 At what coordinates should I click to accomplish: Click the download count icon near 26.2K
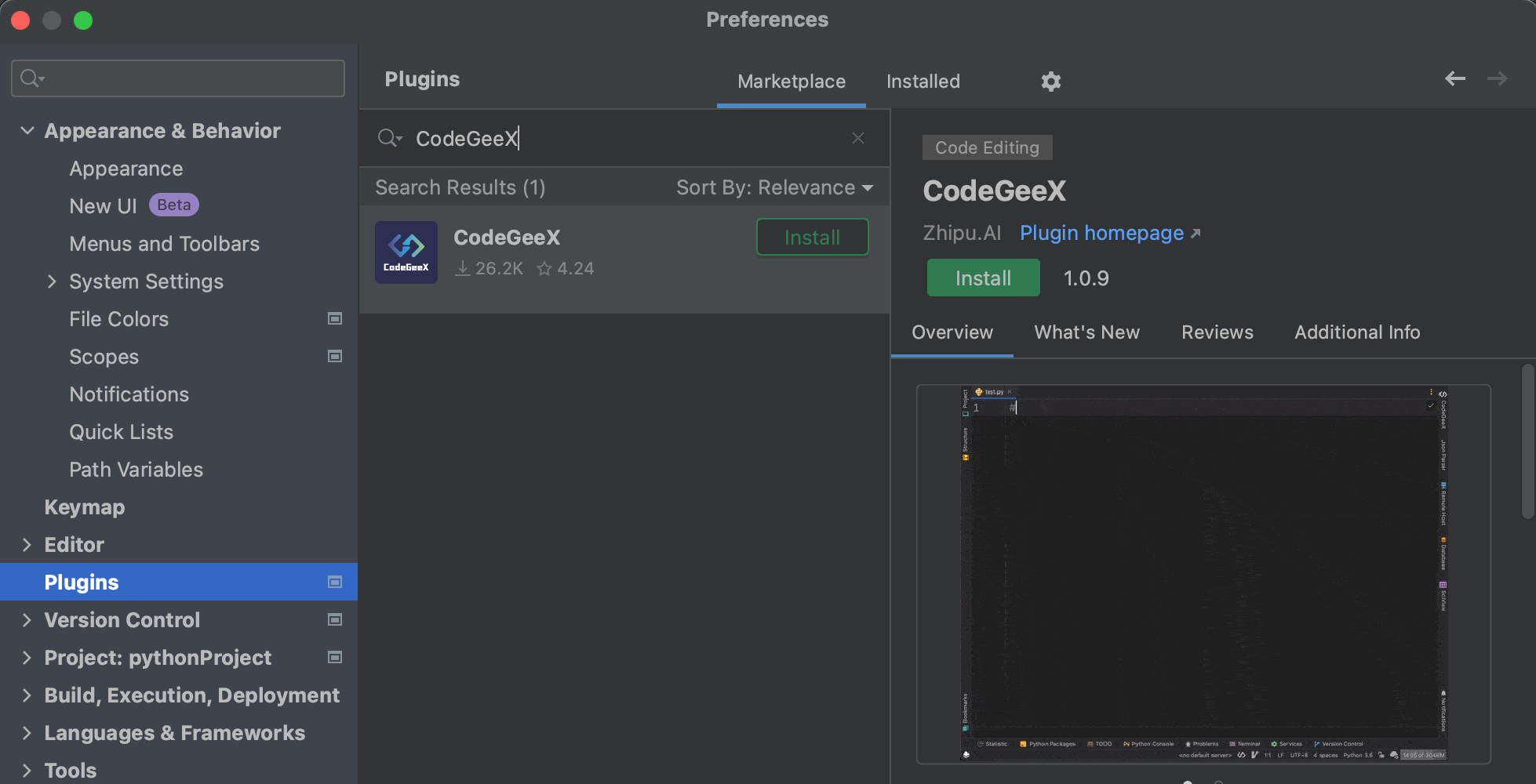462,268
